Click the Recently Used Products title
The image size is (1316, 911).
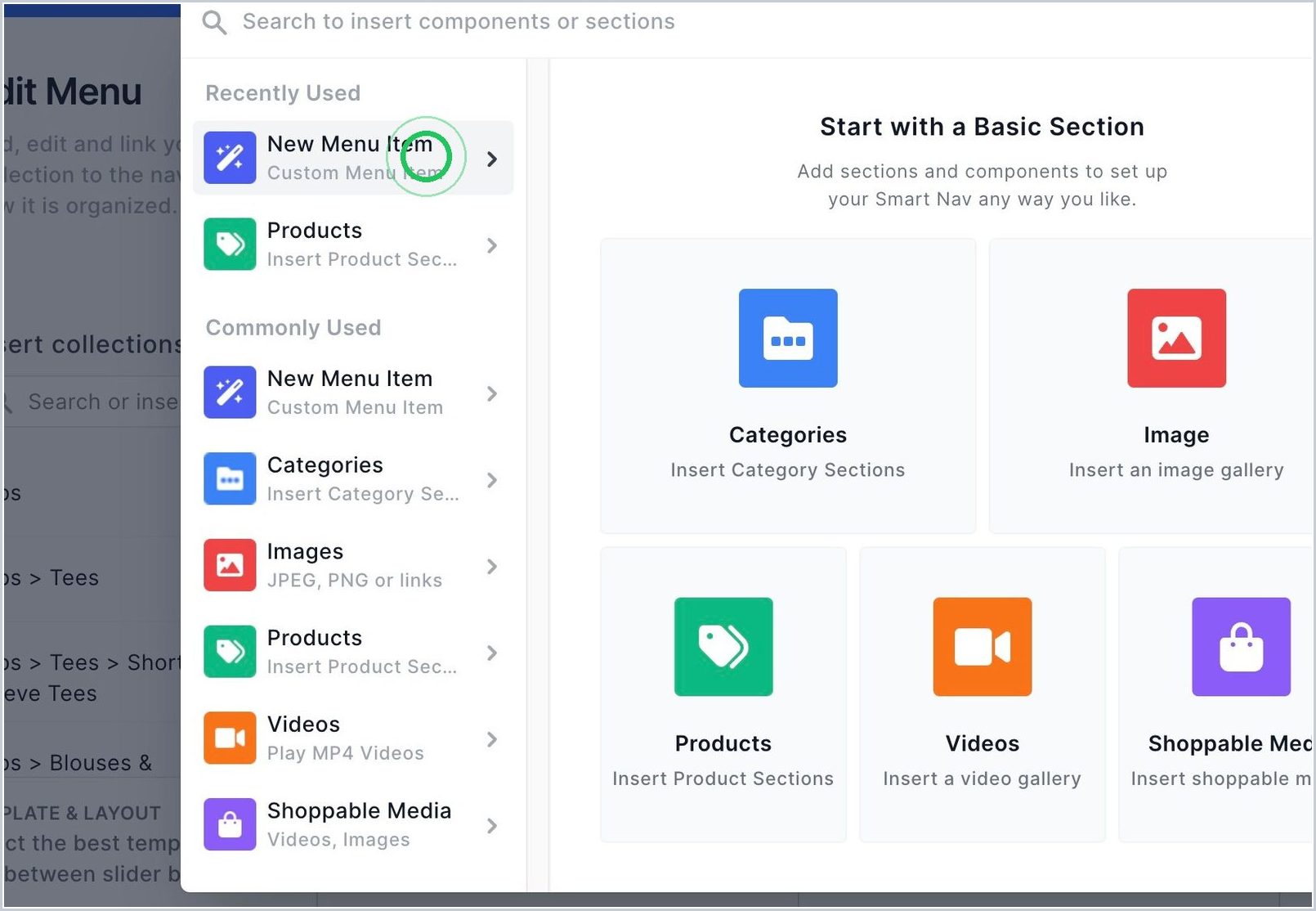(314, 231)
